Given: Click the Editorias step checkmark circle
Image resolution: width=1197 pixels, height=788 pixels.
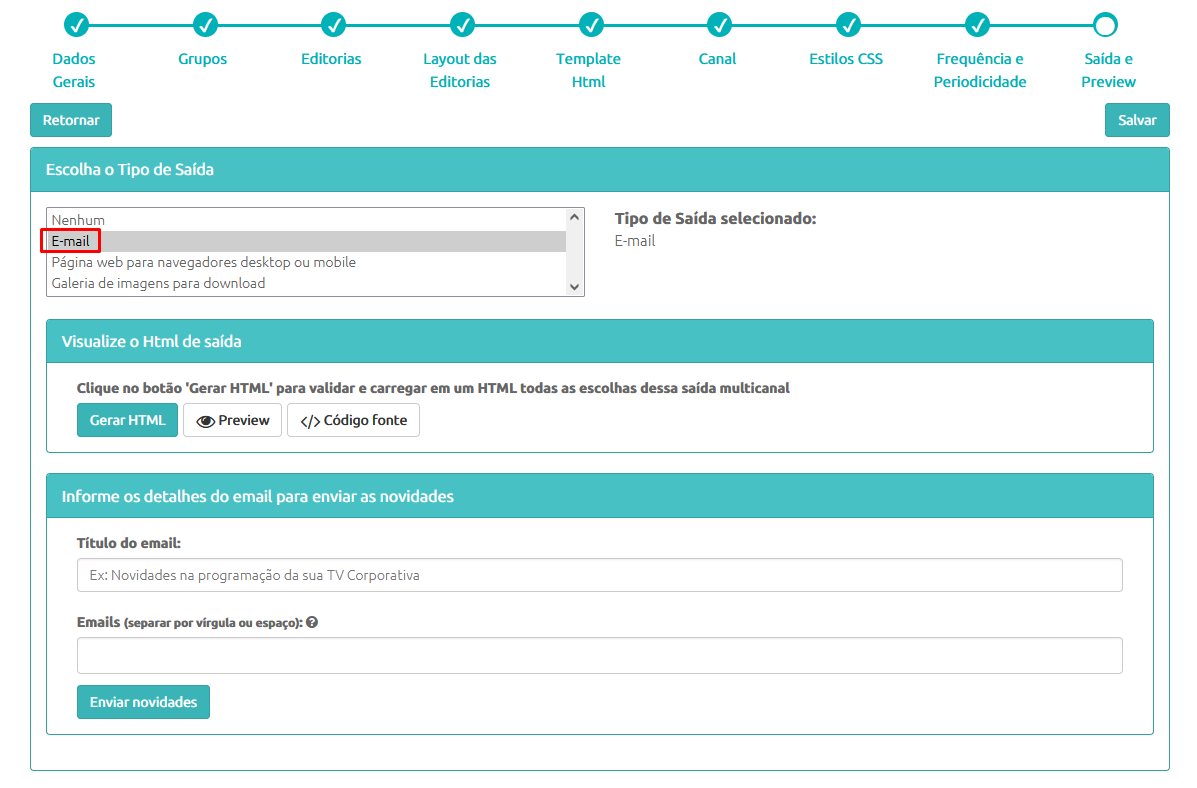Looking at the screenshot, I should [x=334, y=25].
